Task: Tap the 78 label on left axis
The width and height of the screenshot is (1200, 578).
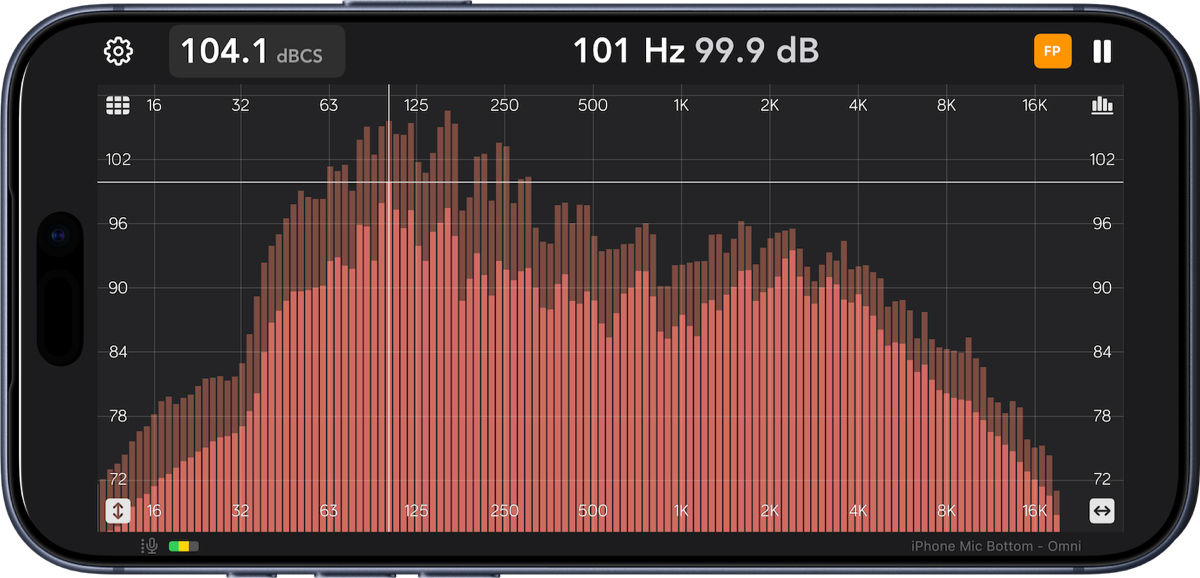Action: pos(119,416)
